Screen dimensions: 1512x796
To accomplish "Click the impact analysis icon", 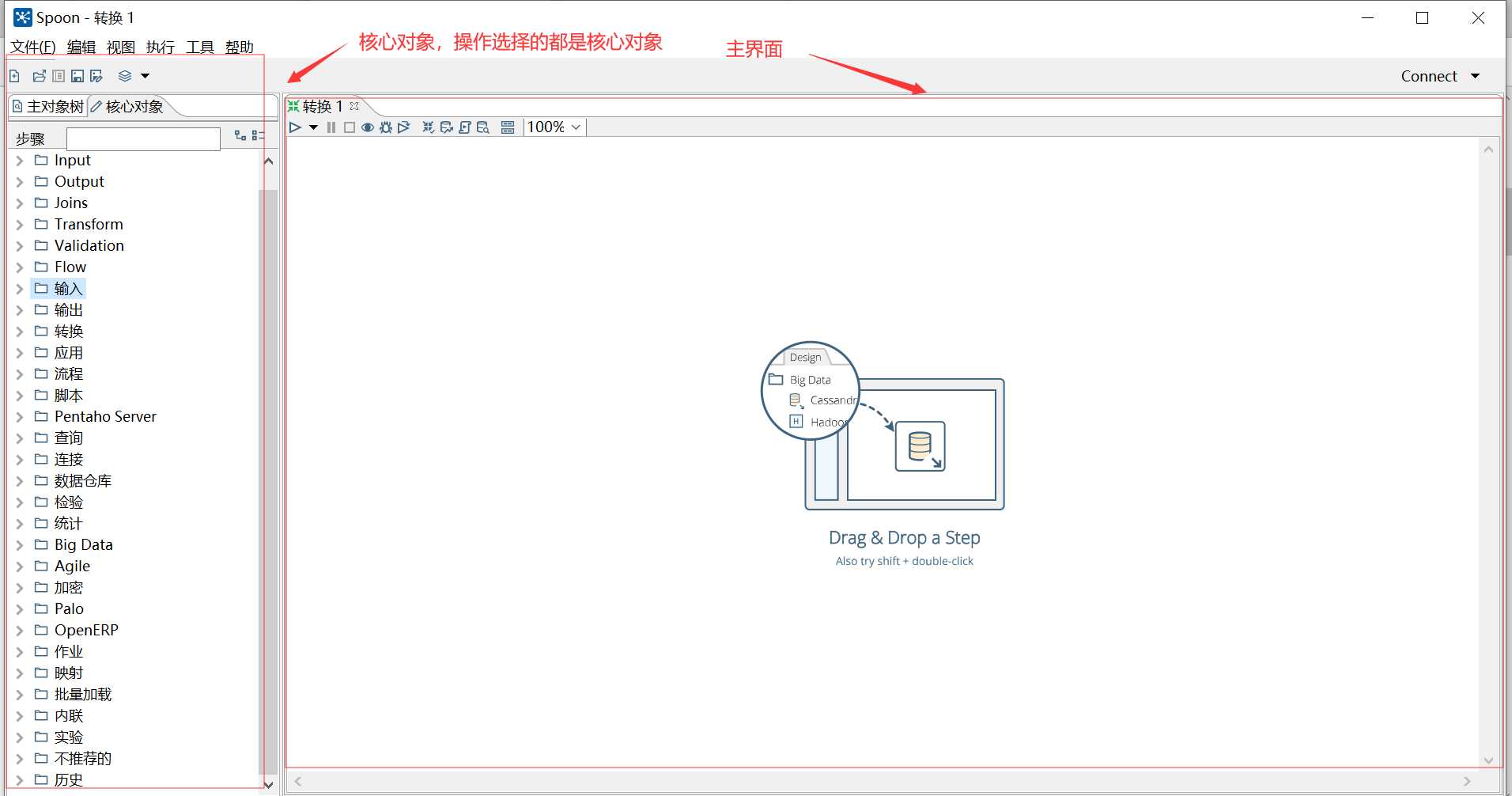I will pos(446,127).
